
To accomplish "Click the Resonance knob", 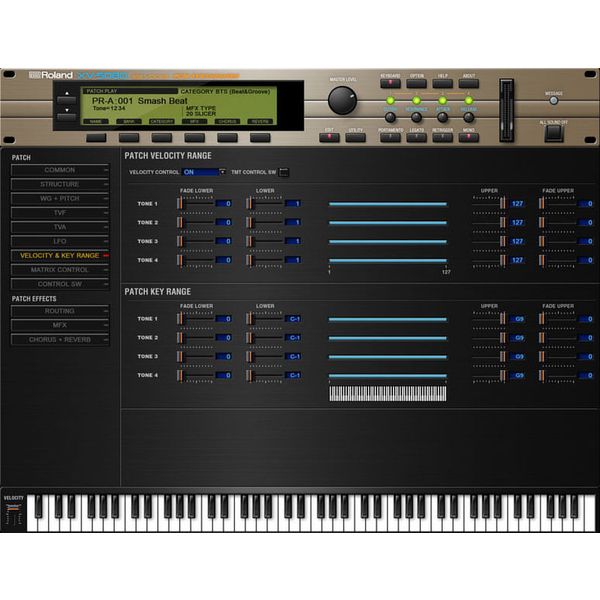I will click(416, 117).
